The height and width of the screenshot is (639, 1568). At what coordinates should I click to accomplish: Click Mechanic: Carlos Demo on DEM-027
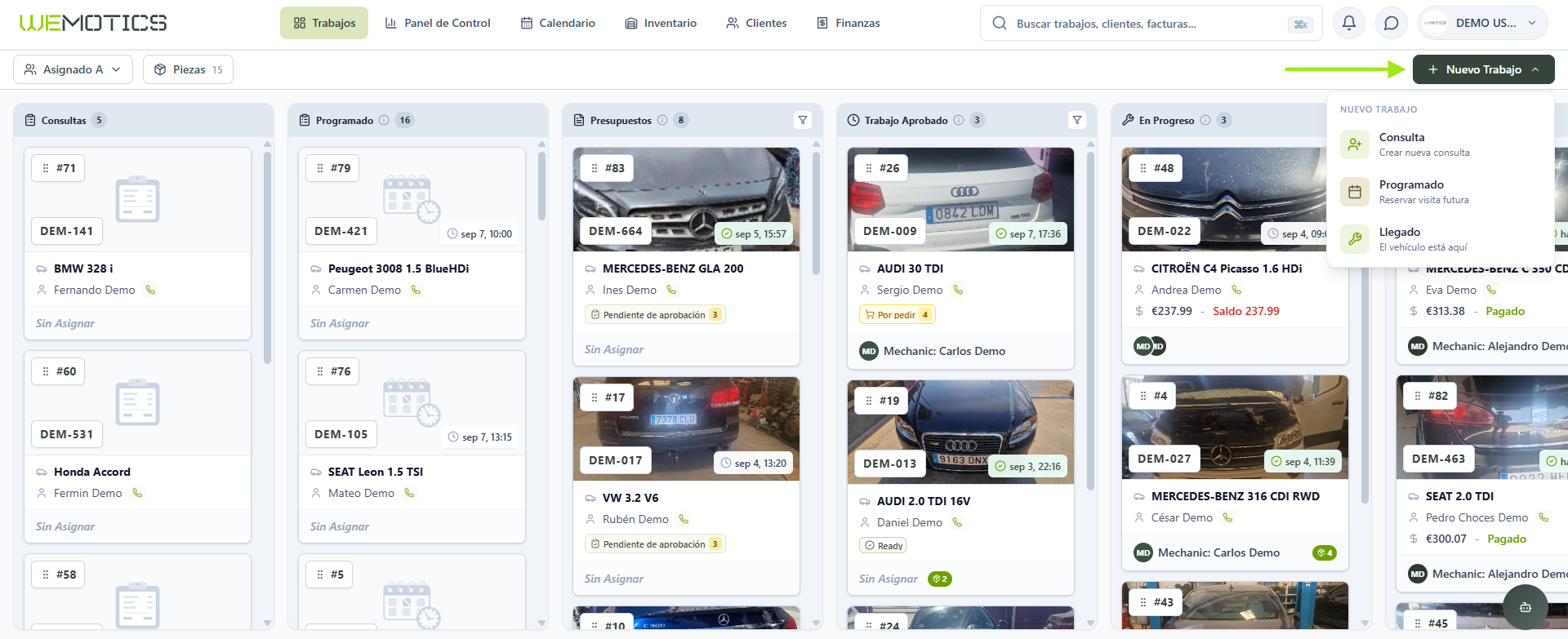pyautogui.click(x=1218, y=552)
